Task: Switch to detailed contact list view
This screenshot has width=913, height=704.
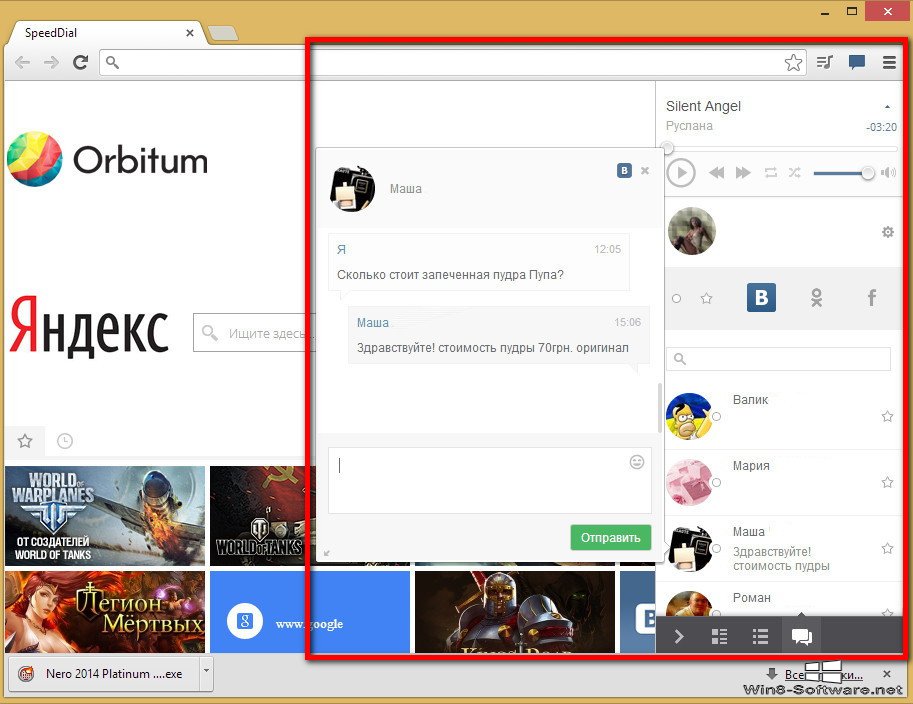Action: click(x=720, y=636)
